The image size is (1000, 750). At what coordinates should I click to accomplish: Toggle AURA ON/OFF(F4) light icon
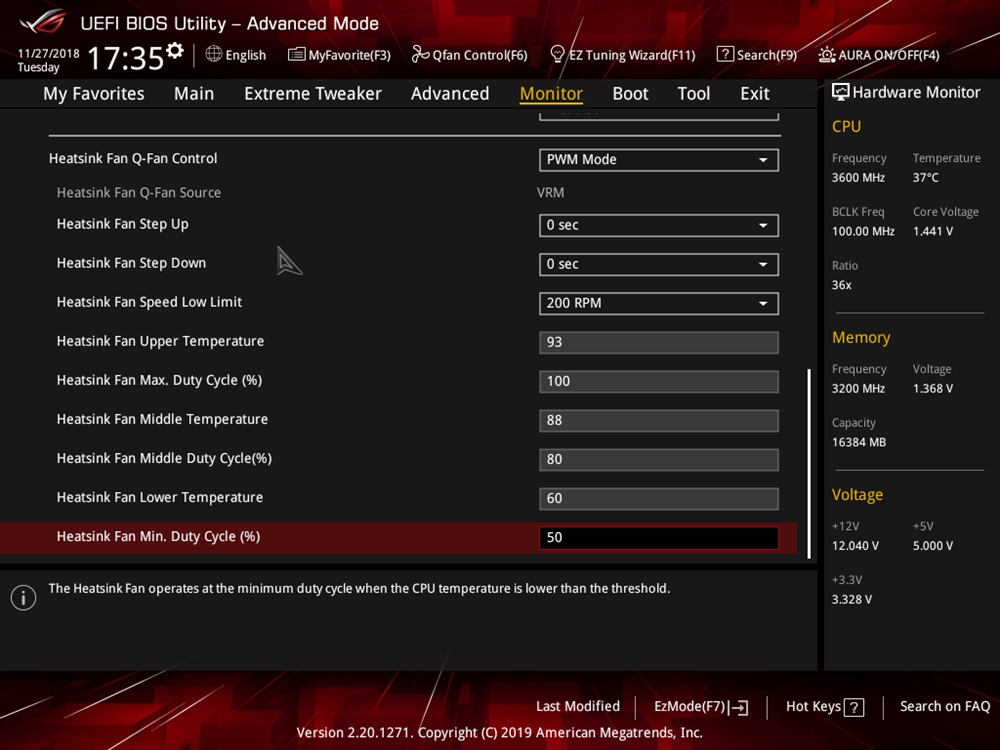(827, 55)
